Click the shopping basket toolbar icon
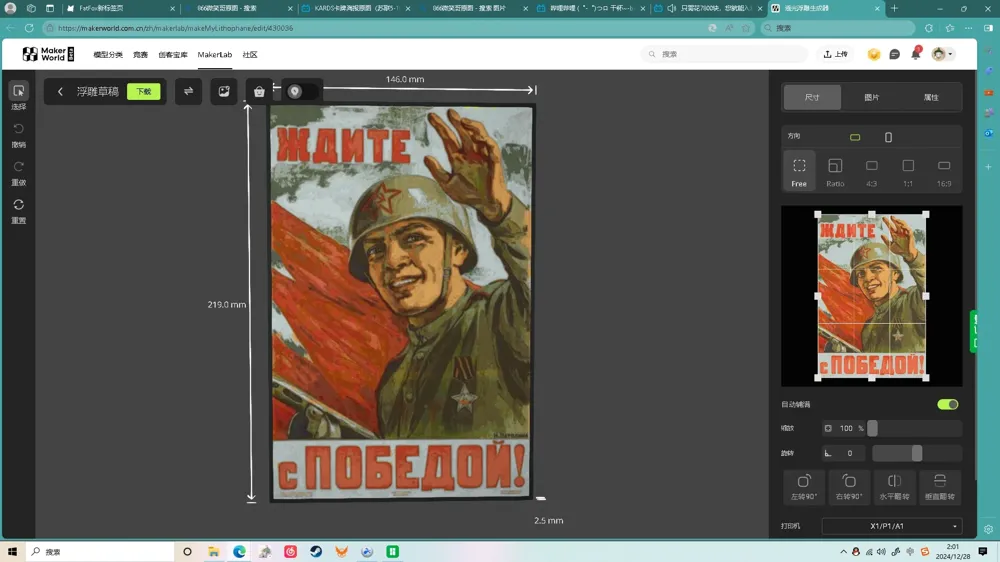Image resolution: width=1000 pixels, height=562 pixels. point(259,92)
